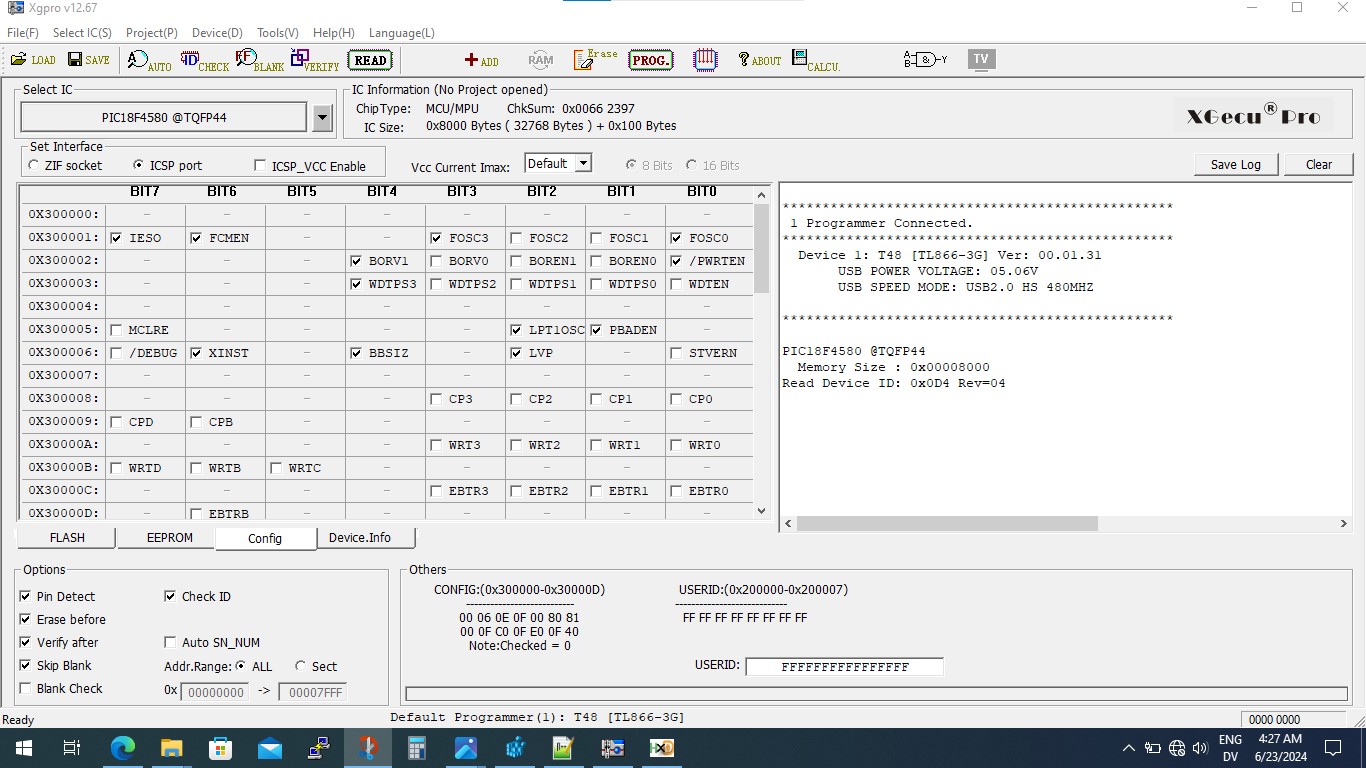Open the Tools(V) menu
Image resolution: width=1366 pixels, height=768 pixels.
277,33
